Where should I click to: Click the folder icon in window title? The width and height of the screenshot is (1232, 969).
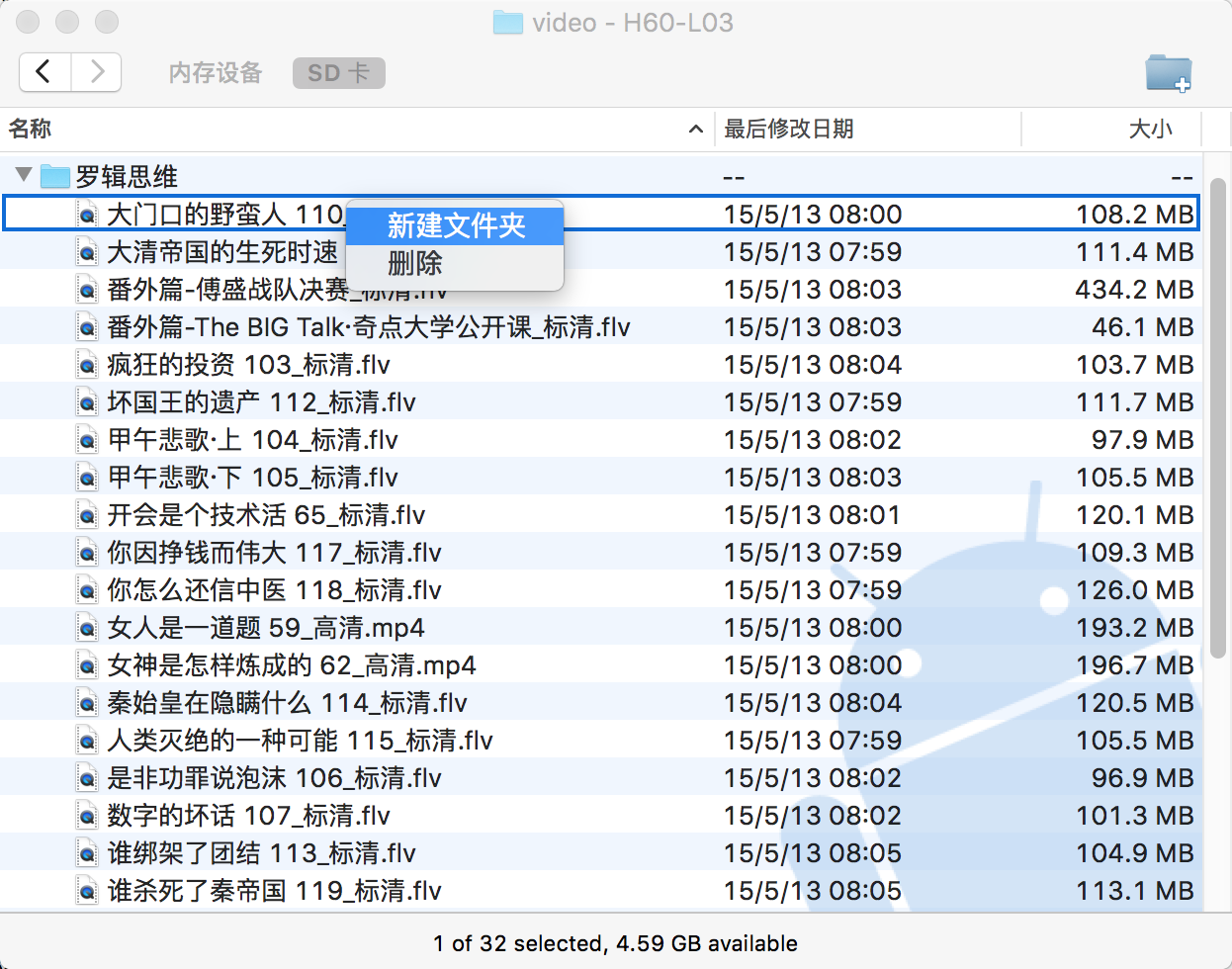click(x=507, y=23)
